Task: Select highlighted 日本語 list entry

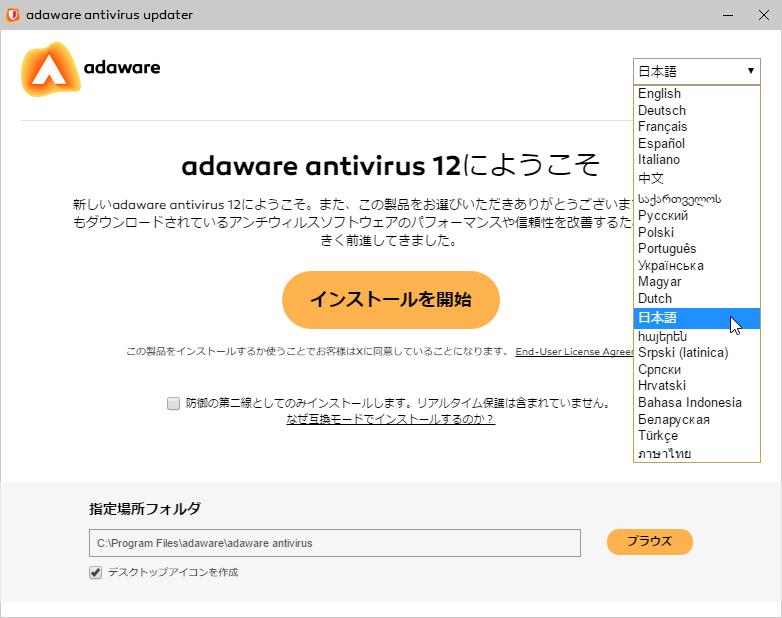Action: [x=696, y=318]
